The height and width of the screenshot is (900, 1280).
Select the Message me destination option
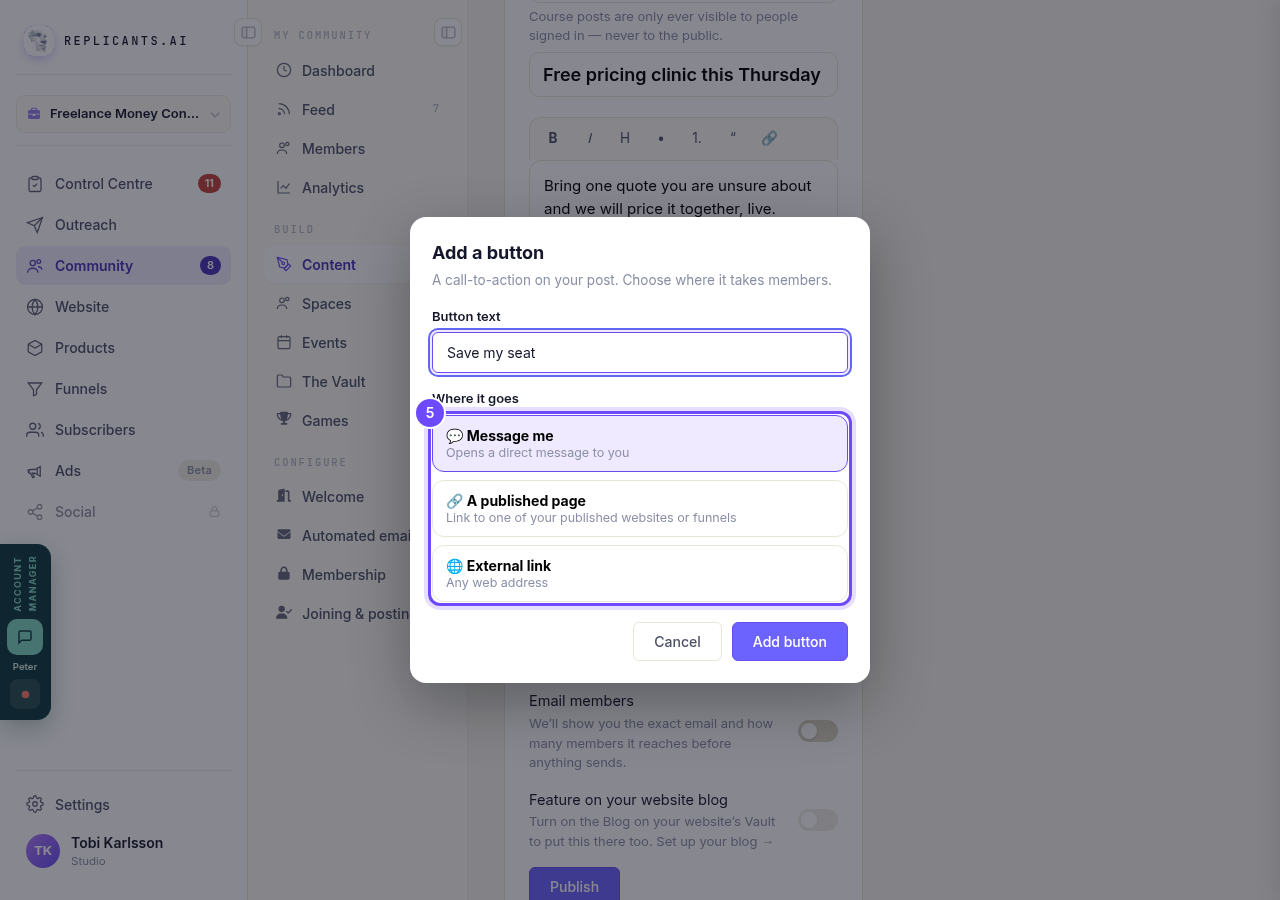(640, 443)
